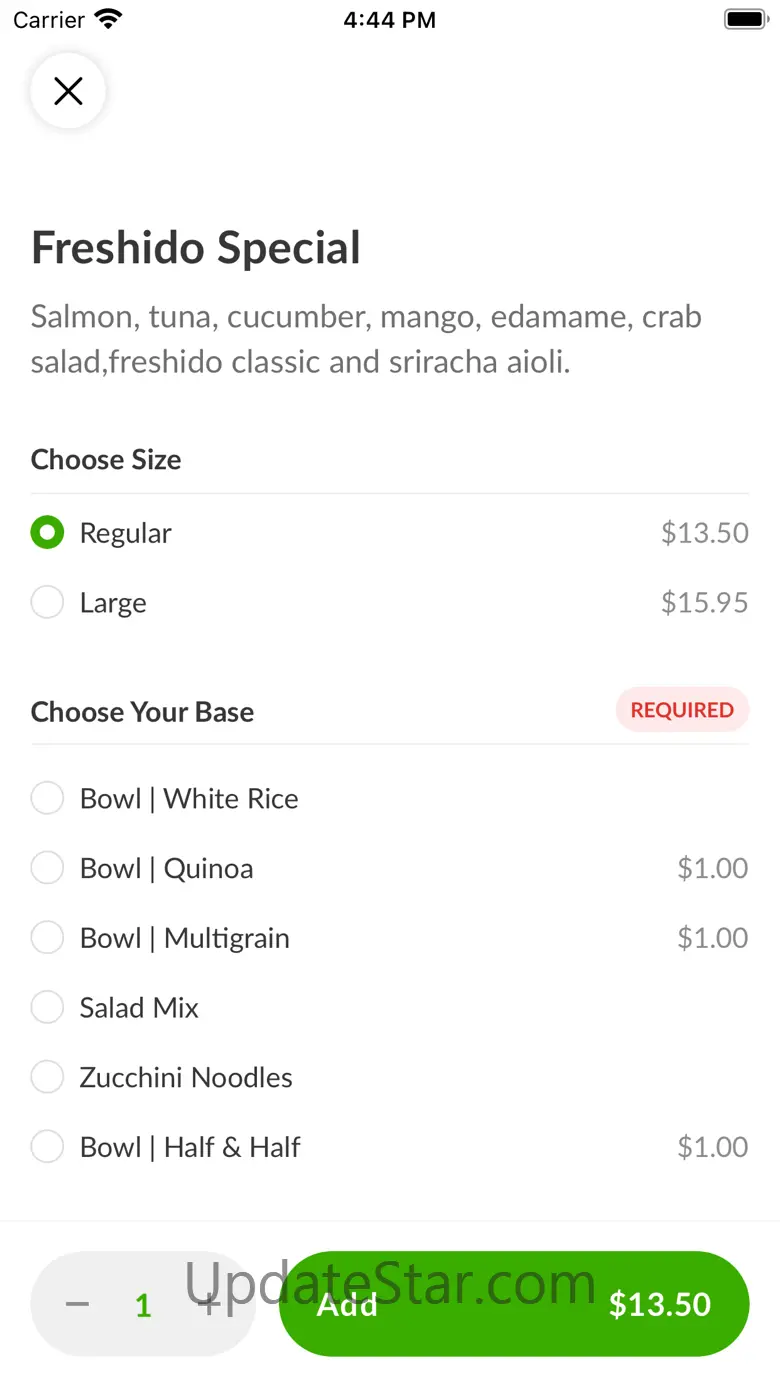The width and height of the screenshot is (780, 1387).
Task: Tap the minus quantity icon
Action: point(77,1304)
